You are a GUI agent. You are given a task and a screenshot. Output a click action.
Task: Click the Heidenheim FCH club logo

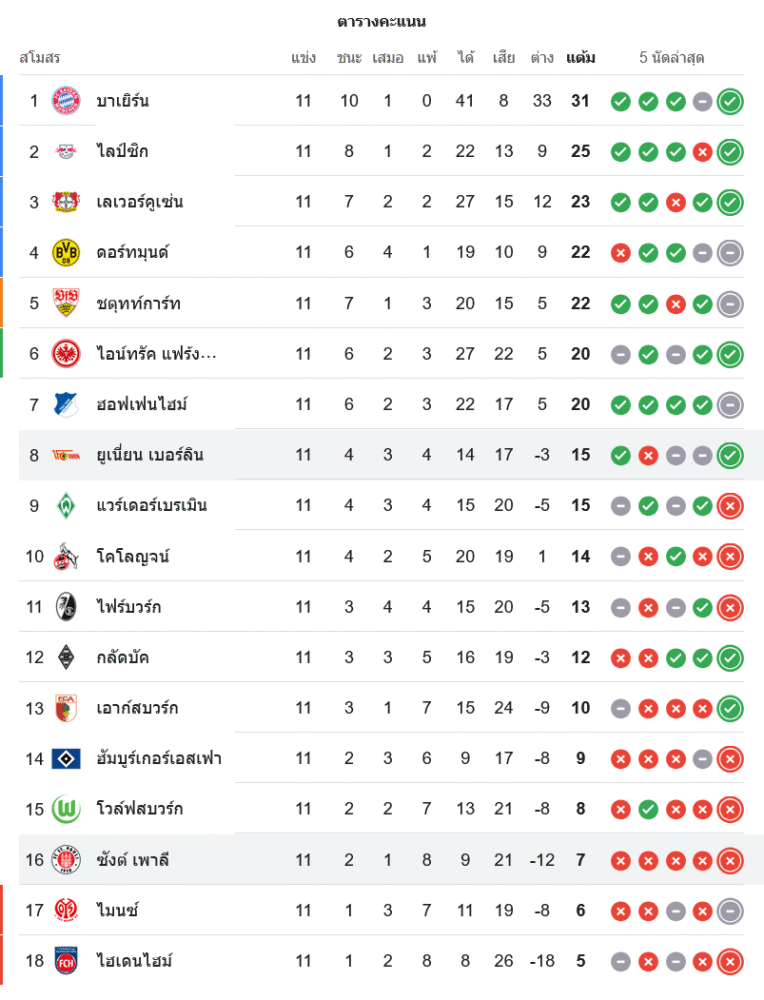coord(66,961)
